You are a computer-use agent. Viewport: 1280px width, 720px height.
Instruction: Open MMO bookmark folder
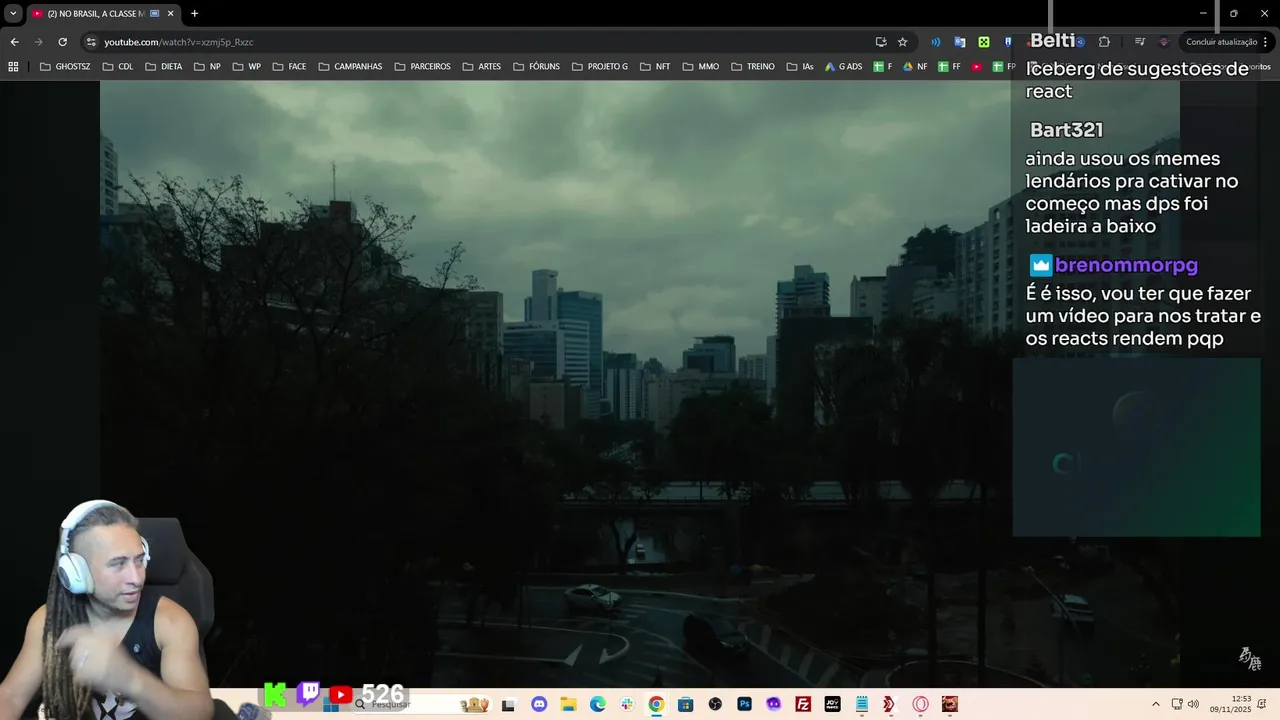(x=701, y=67)
